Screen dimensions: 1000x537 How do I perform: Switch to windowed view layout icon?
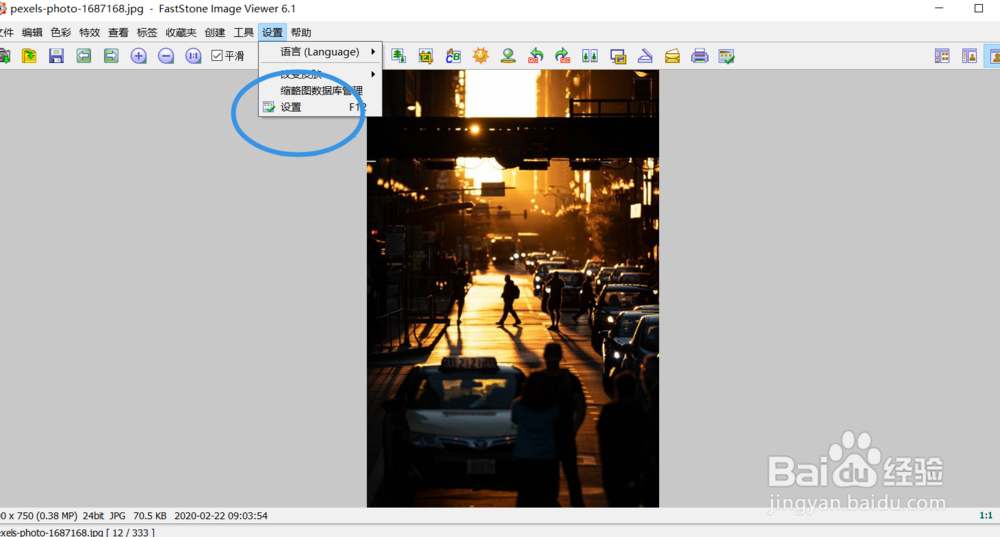tap(969, 56)
